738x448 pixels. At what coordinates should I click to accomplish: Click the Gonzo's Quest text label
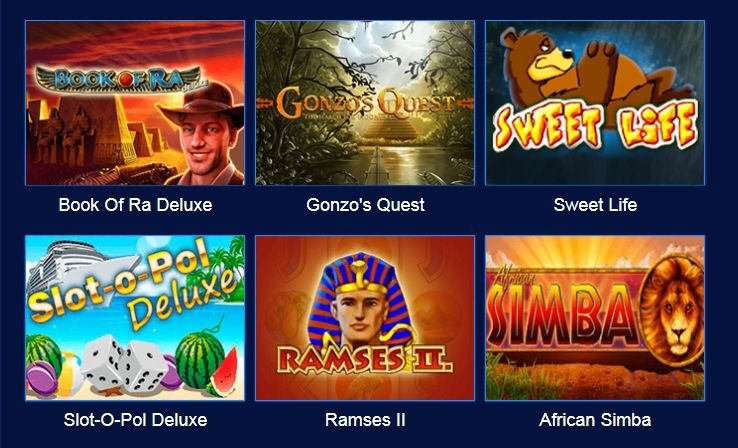(365, 205)
